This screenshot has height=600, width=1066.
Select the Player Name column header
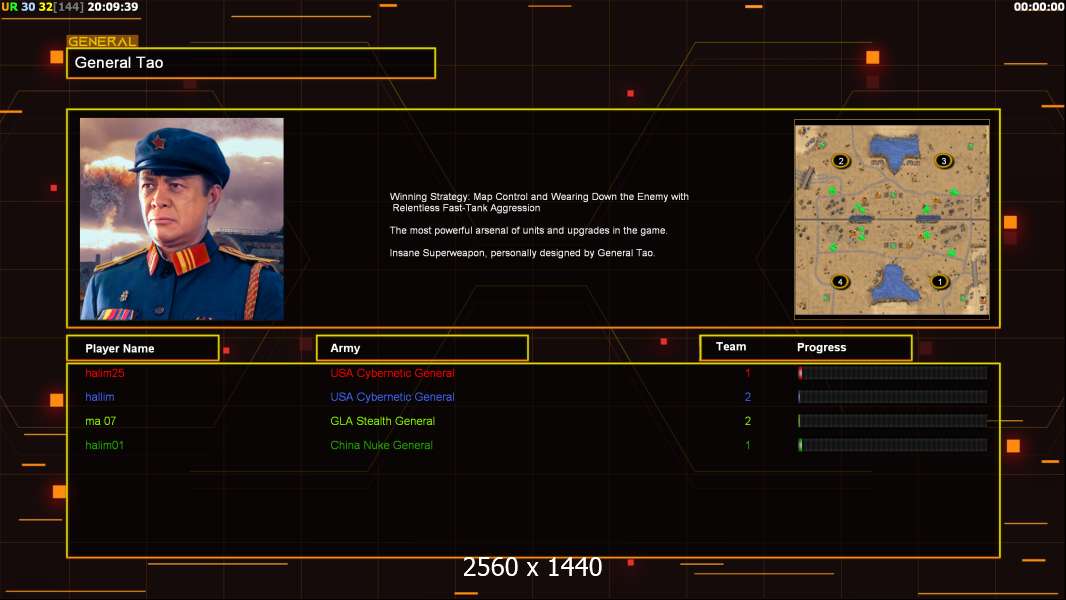143,348
